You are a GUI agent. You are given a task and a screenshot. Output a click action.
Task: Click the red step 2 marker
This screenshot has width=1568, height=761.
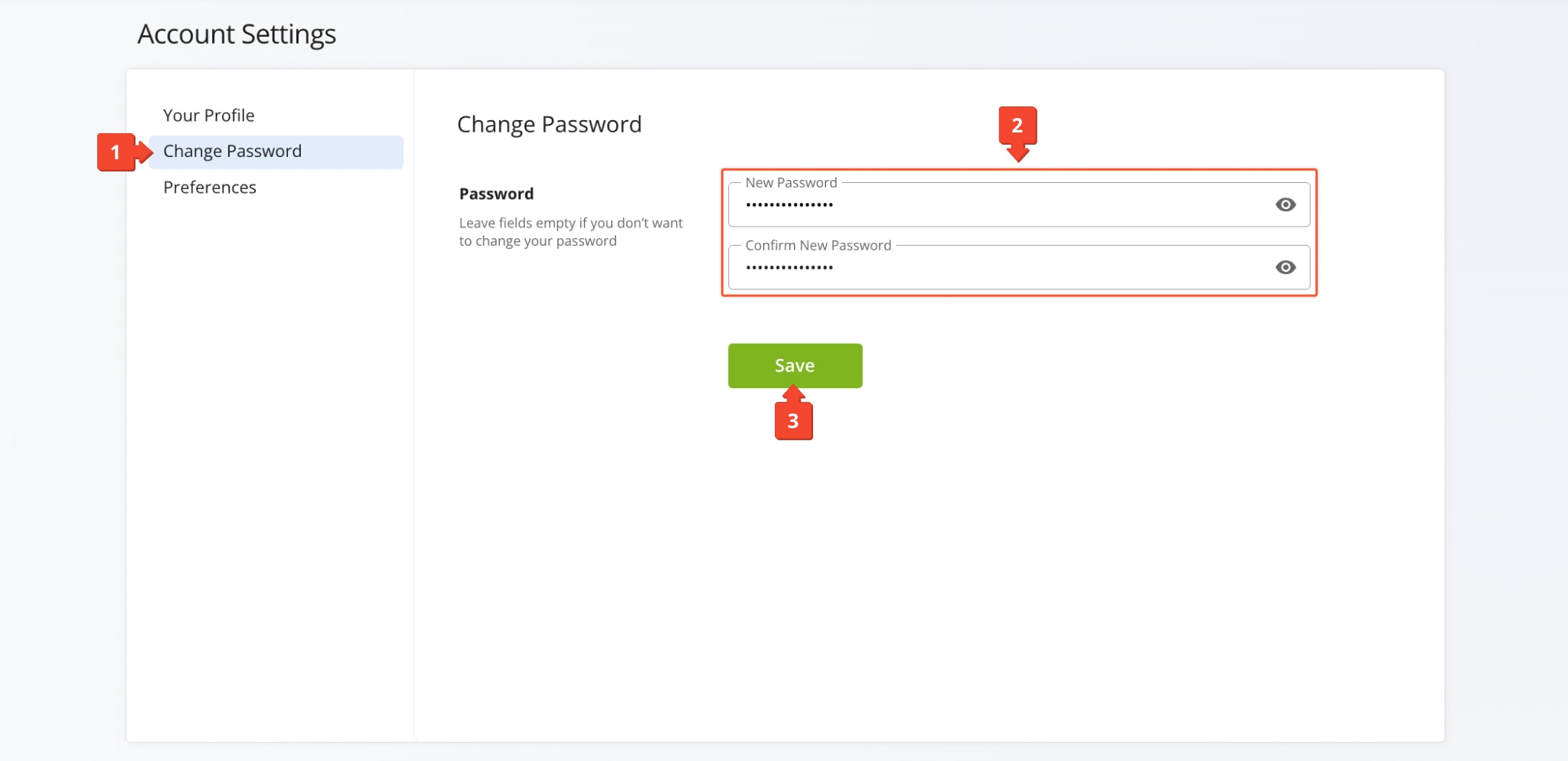pyautogui.click(x=1017, y=126)
